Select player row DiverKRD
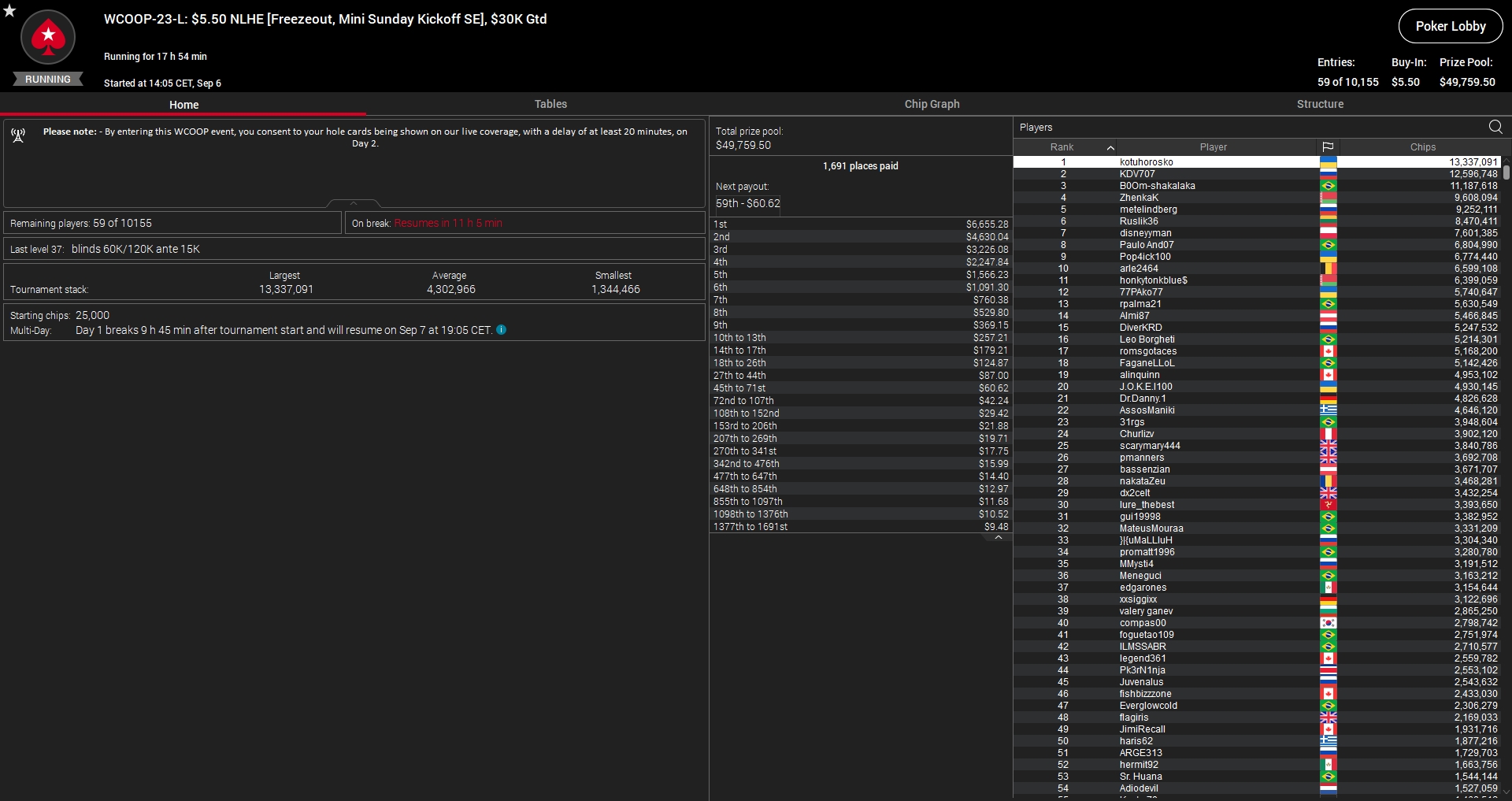The height and width of the screenshot is (801, 1512). [1257, 328]
